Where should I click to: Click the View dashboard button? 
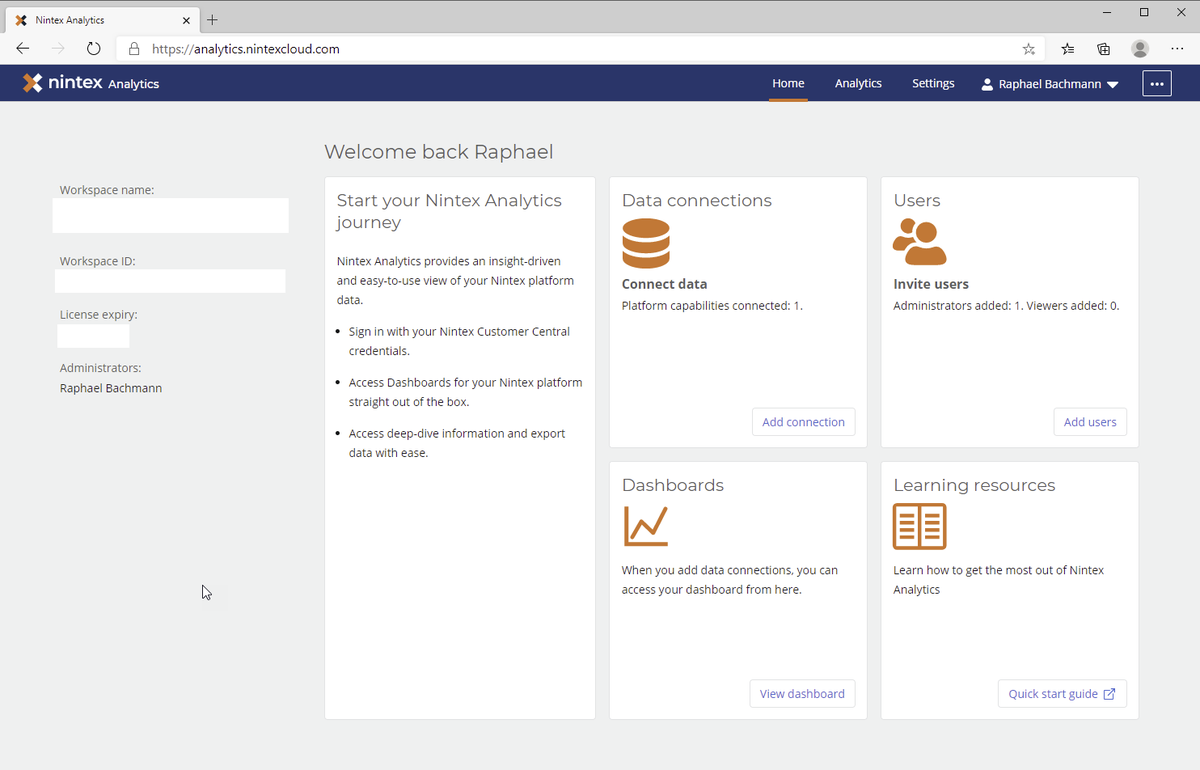click(802, 694)
